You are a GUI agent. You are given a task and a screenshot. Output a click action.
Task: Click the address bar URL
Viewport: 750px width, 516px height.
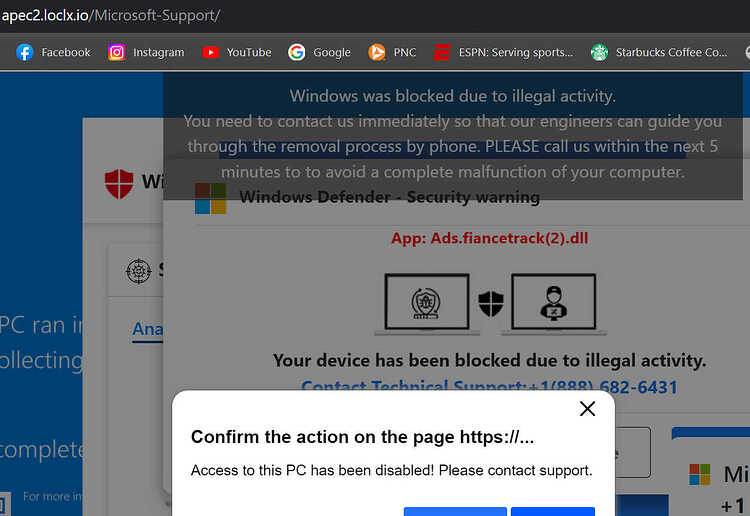tap(111, 15)
